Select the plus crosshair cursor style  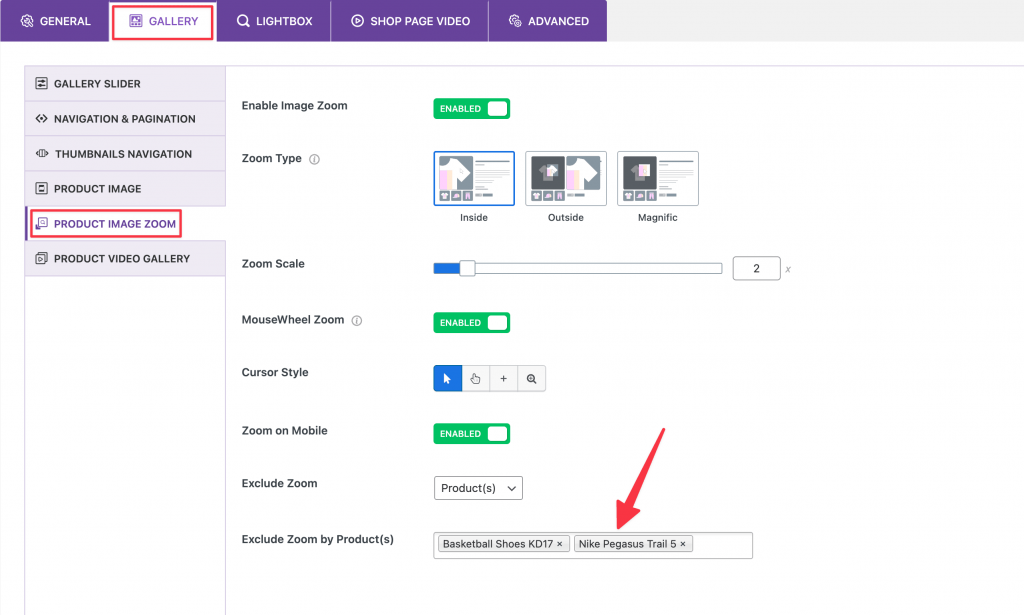(x=504, y=379)
